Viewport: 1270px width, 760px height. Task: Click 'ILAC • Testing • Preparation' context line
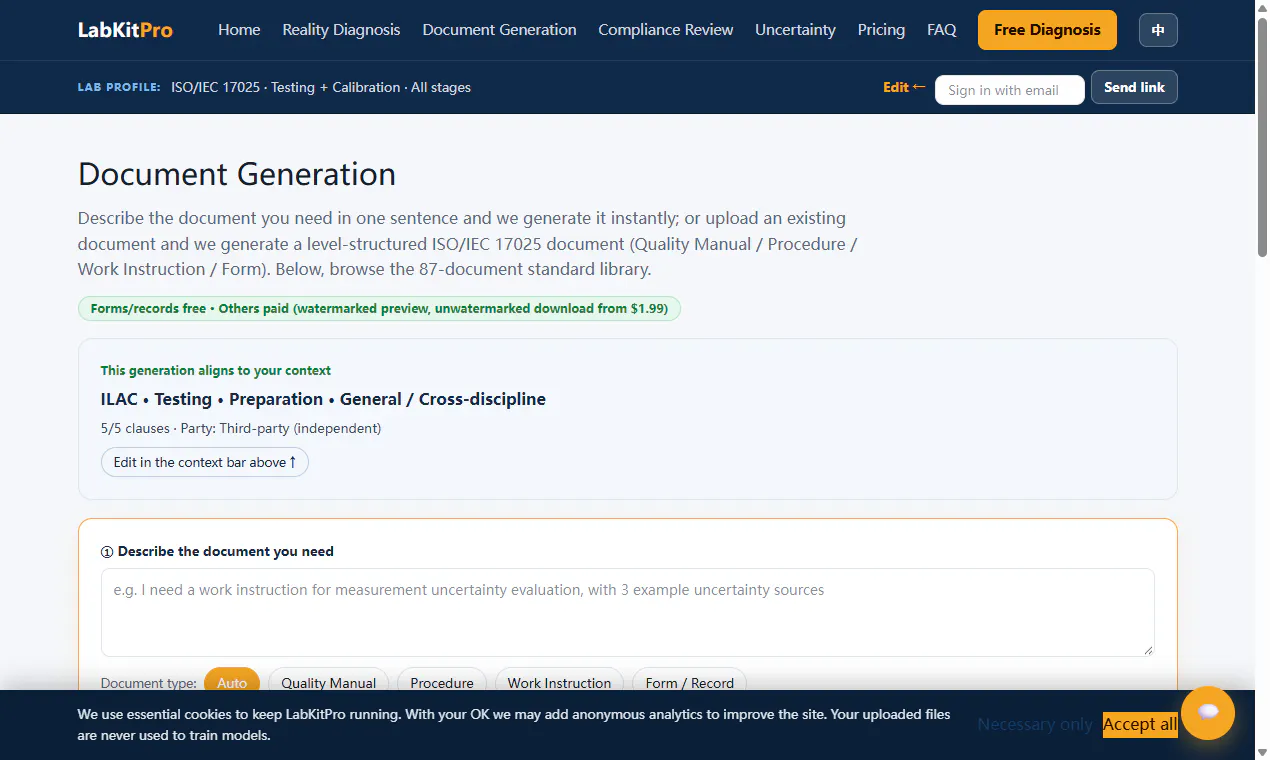pos(323,399)
